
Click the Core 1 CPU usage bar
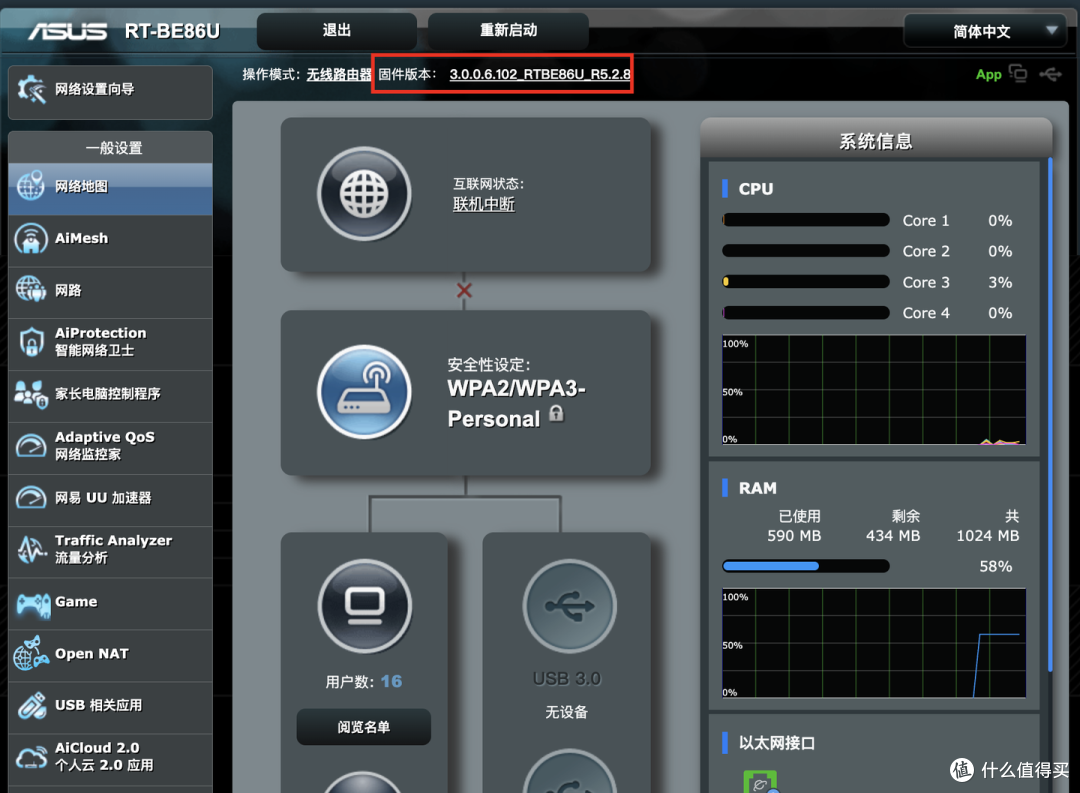coord(806,220)
